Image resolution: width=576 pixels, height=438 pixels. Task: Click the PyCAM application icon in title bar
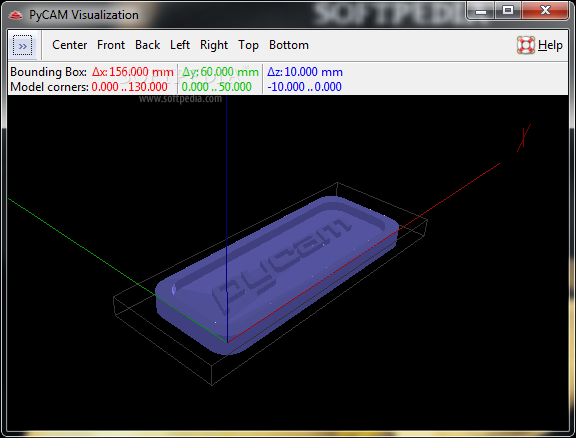[15, 15]
